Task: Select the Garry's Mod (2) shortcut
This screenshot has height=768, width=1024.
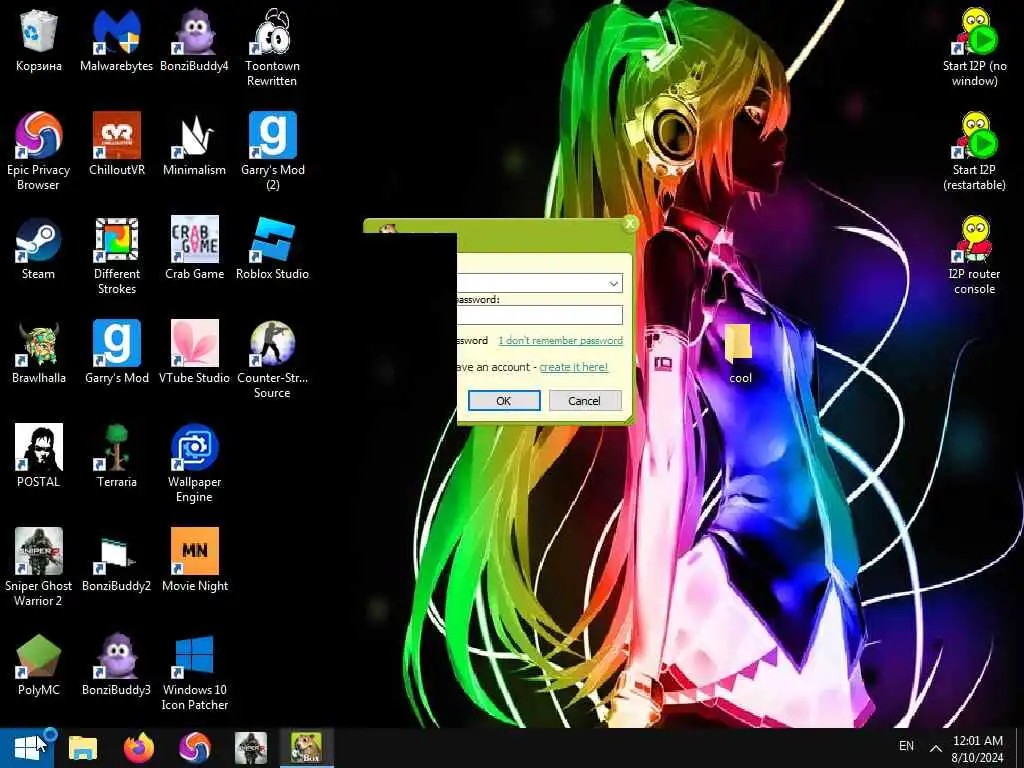Action: coord(272,151)
